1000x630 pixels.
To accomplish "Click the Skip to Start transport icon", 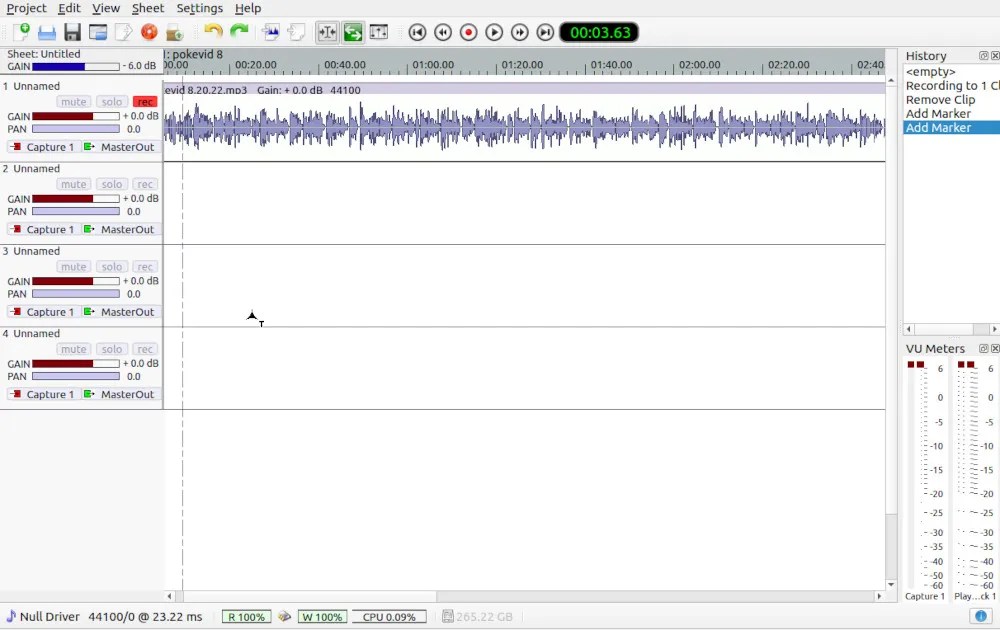I will (417, 32).
